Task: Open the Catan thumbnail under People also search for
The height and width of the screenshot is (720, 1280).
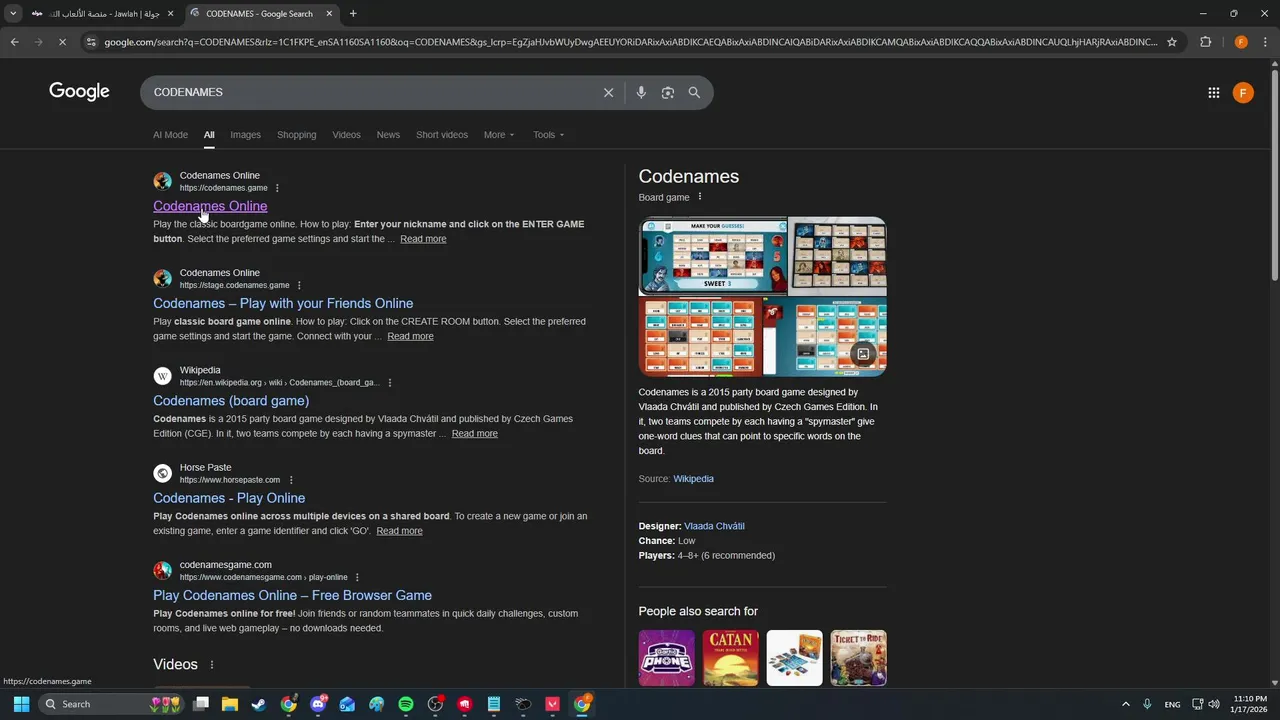Action: point(730,658)
